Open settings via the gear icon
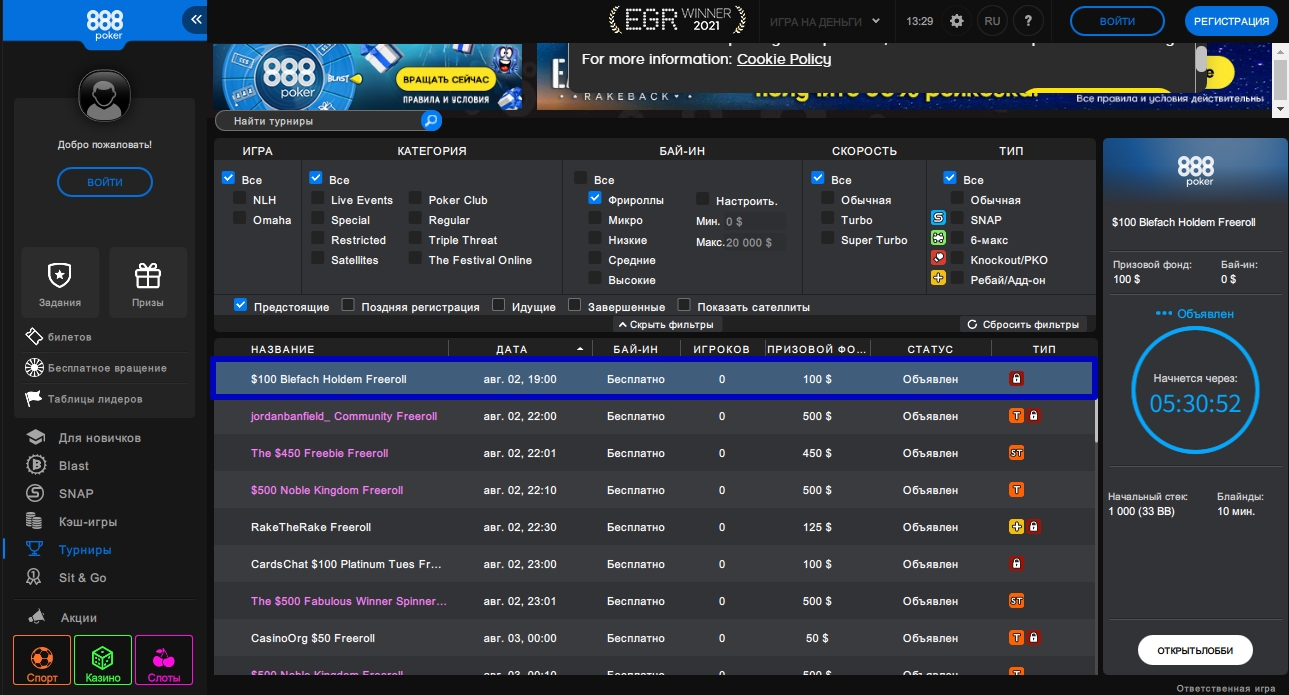The image size is (1289, 695). pyautogui.click(x=956, y=21)
